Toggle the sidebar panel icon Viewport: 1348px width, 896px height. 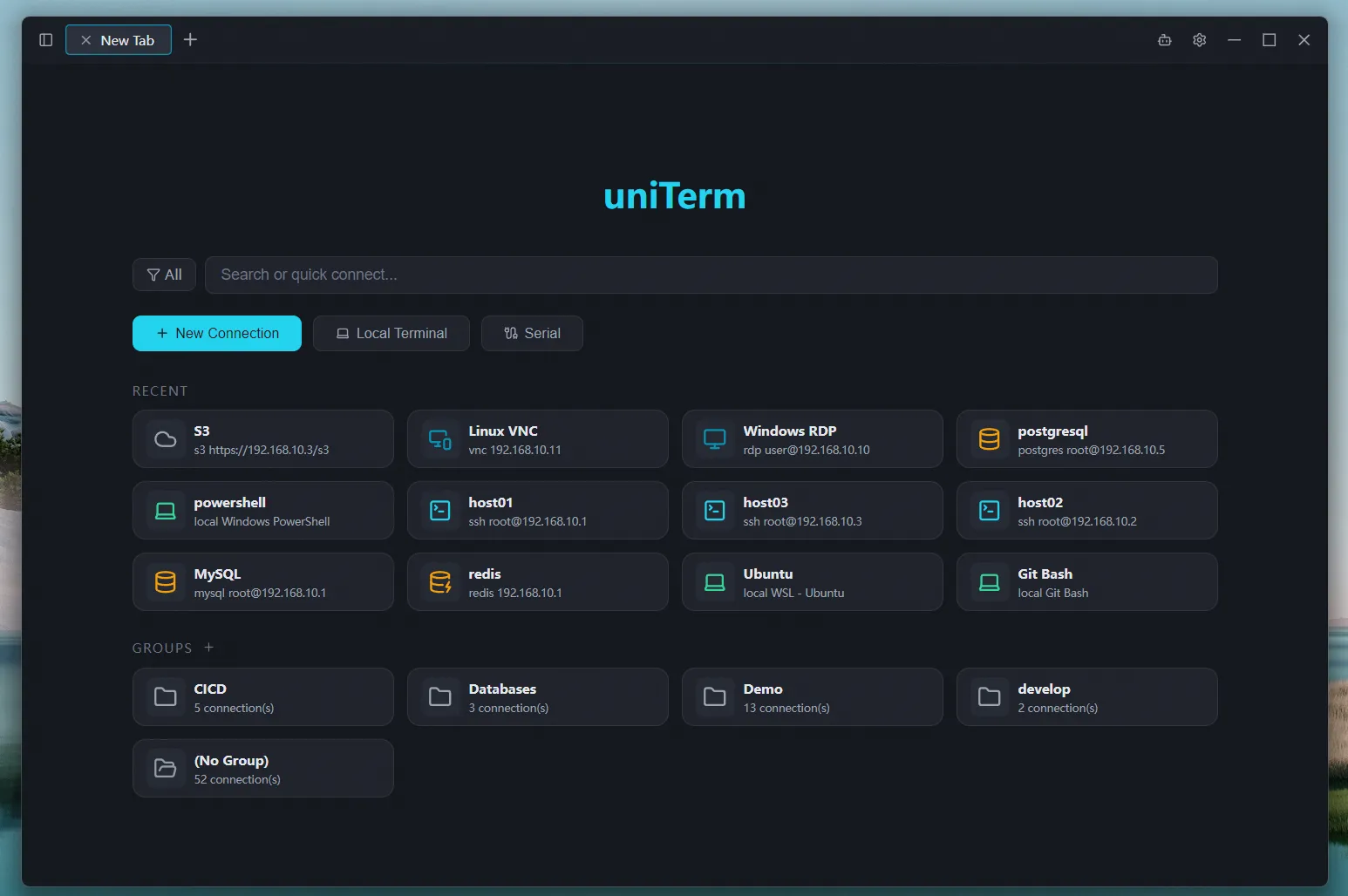[46, 40]
